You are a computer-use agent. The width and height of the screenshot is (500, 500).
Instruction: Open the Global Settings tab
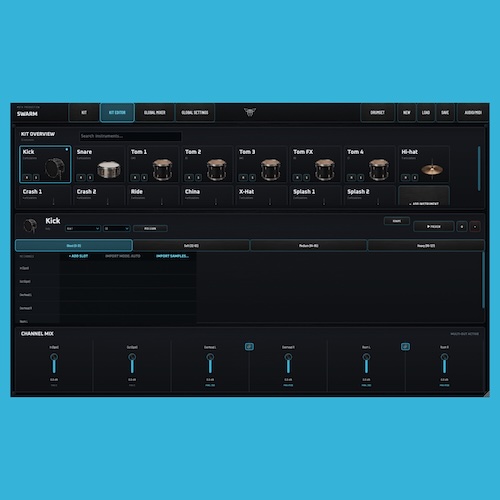click(x=195, y=113)
